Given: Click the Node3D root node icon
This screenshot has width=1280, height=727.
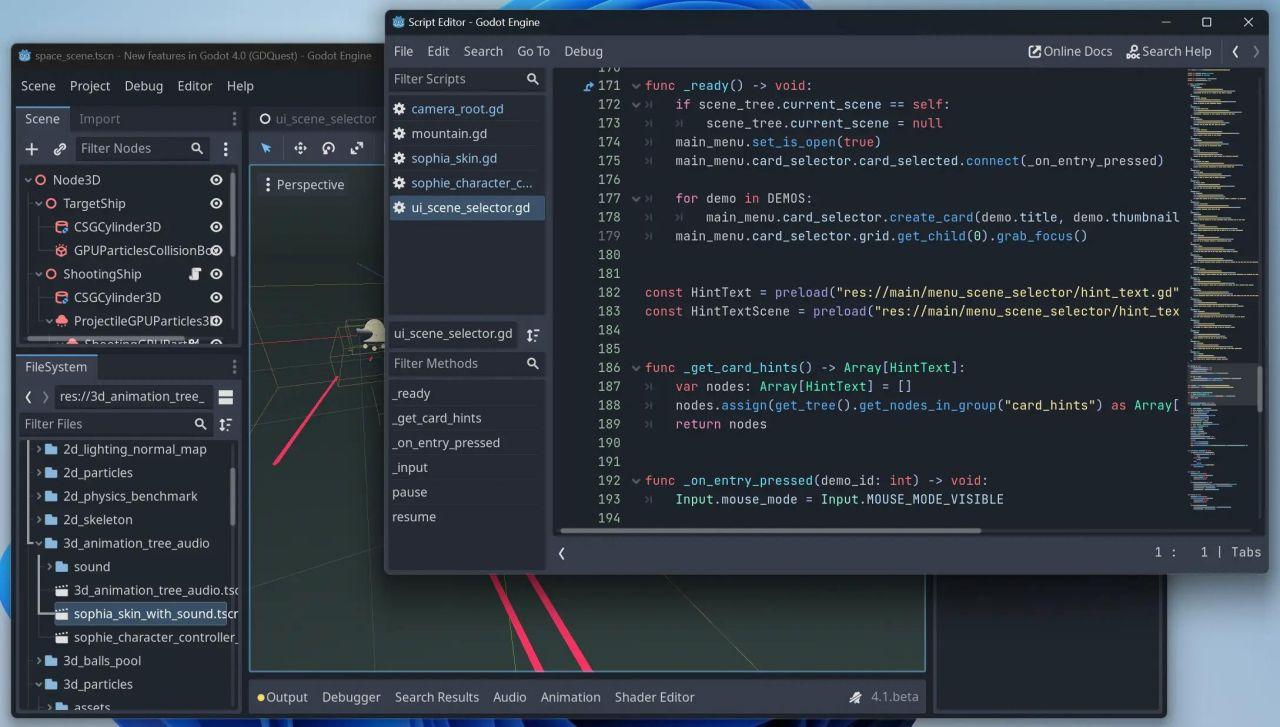Looking at the screenshot, I should coord(41,180).
